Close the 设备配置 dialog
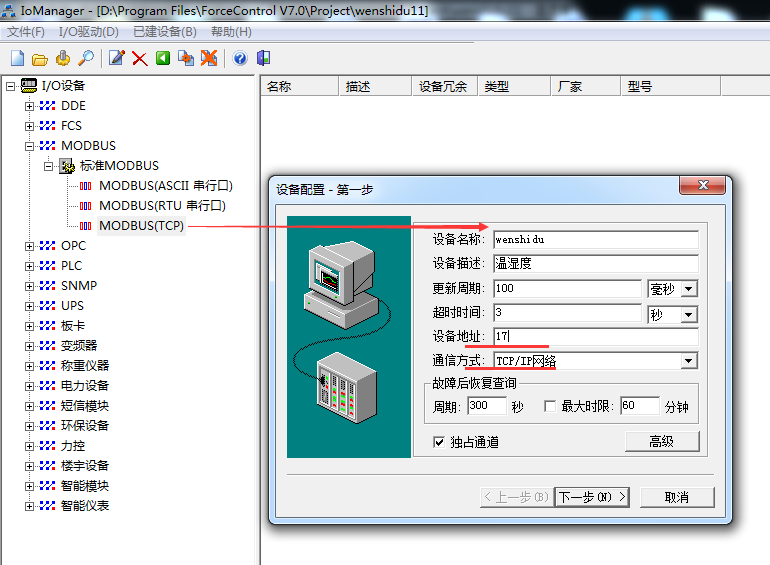Image resolution: width=770 pixels, height=565 pixels. (703, 185)
